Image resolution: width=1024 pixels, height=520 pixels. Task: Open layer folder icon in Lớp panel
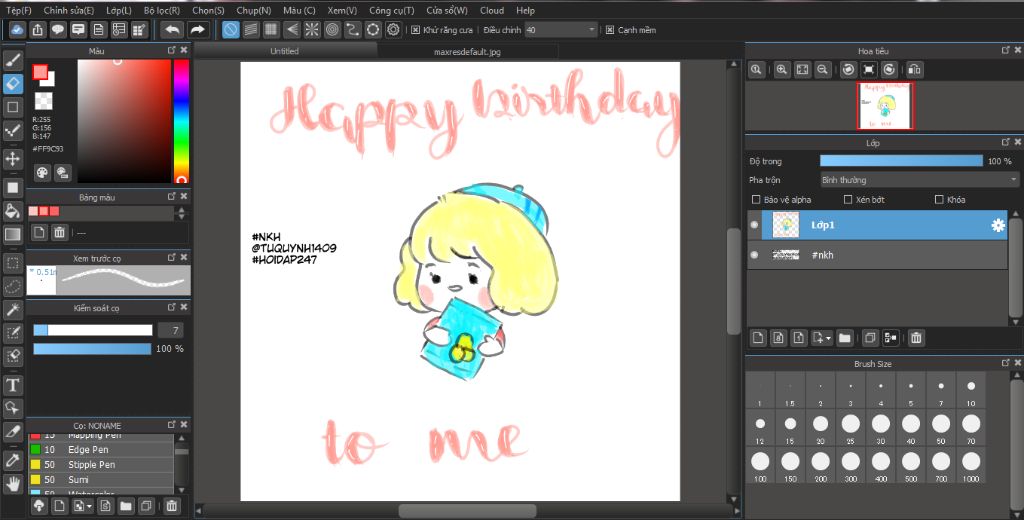[x=845, y=338]
